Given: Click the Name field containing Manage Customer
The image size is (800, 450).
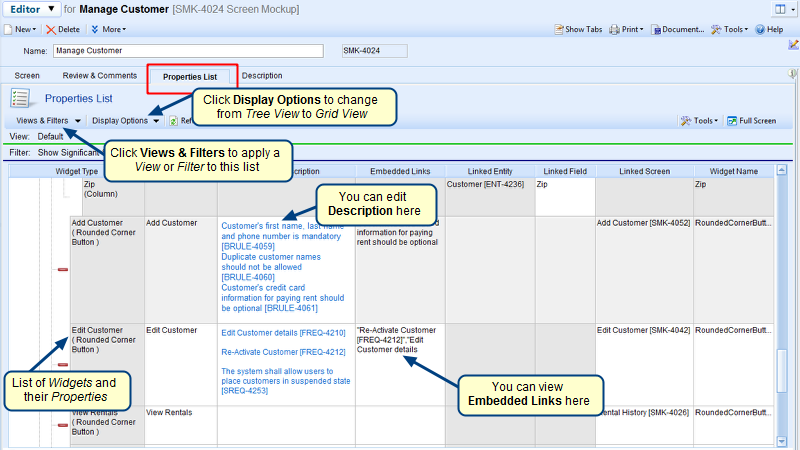Looking at the screenshot, I should (x=186, y=51).
